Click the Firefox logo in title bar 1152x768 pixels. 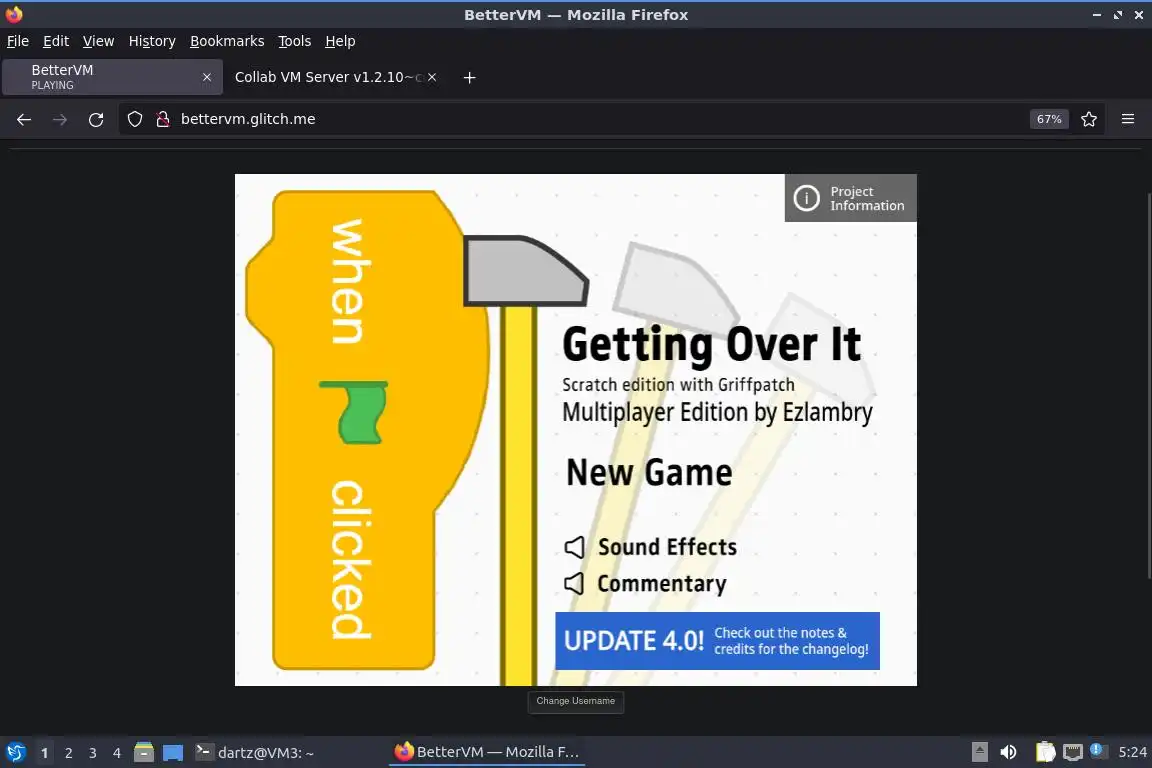tap(14, 14)
